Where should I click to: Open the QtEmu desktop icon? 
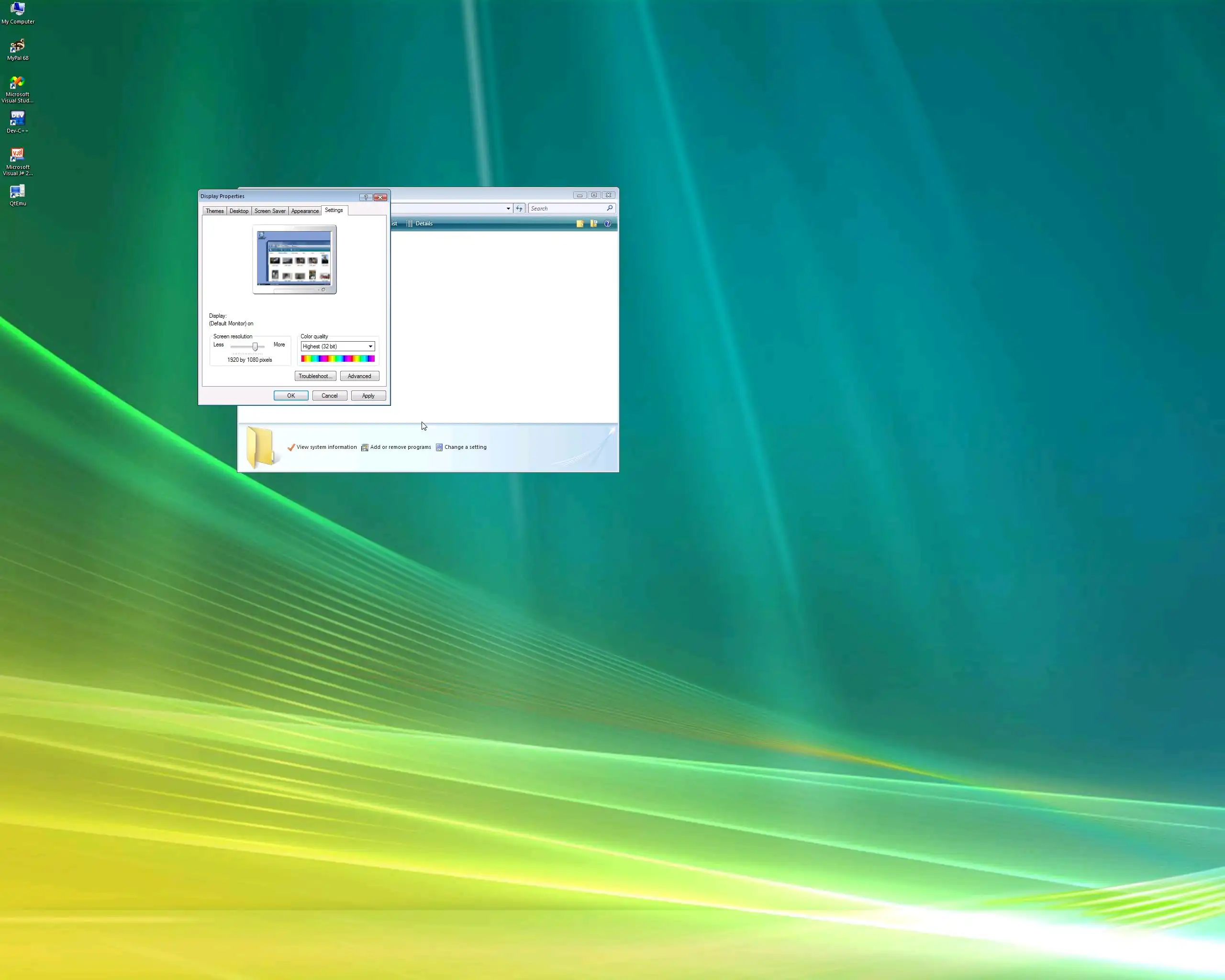[x=18, y=192]
